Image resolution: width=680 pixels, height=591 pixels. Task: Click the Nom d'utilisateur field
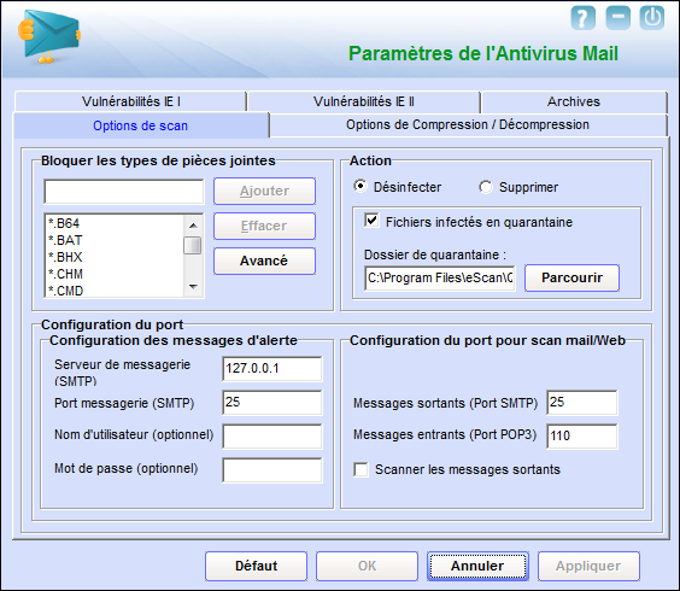[272, 436]
